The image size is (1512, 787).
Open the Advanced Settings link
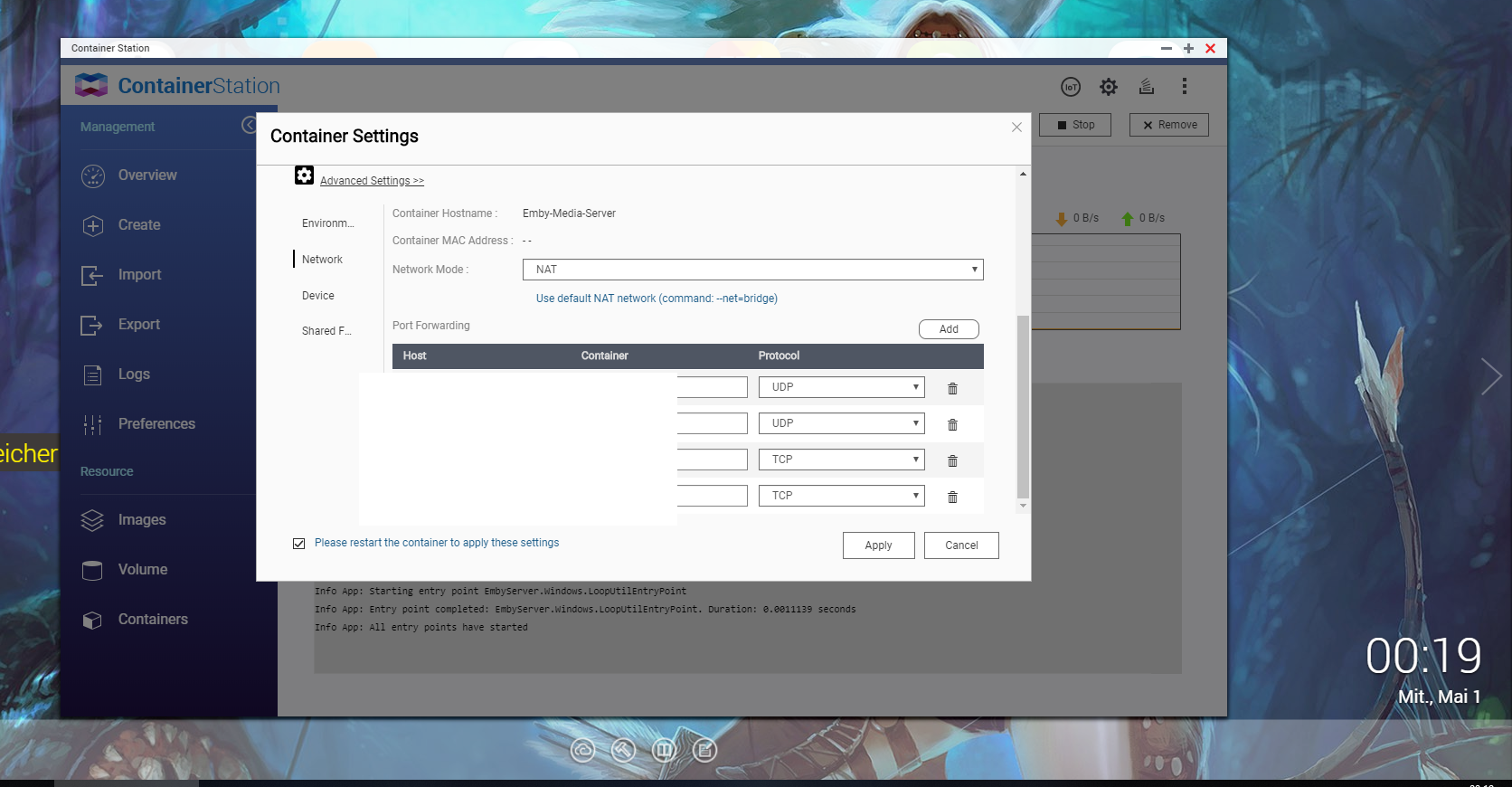click(x=372, y=181)
